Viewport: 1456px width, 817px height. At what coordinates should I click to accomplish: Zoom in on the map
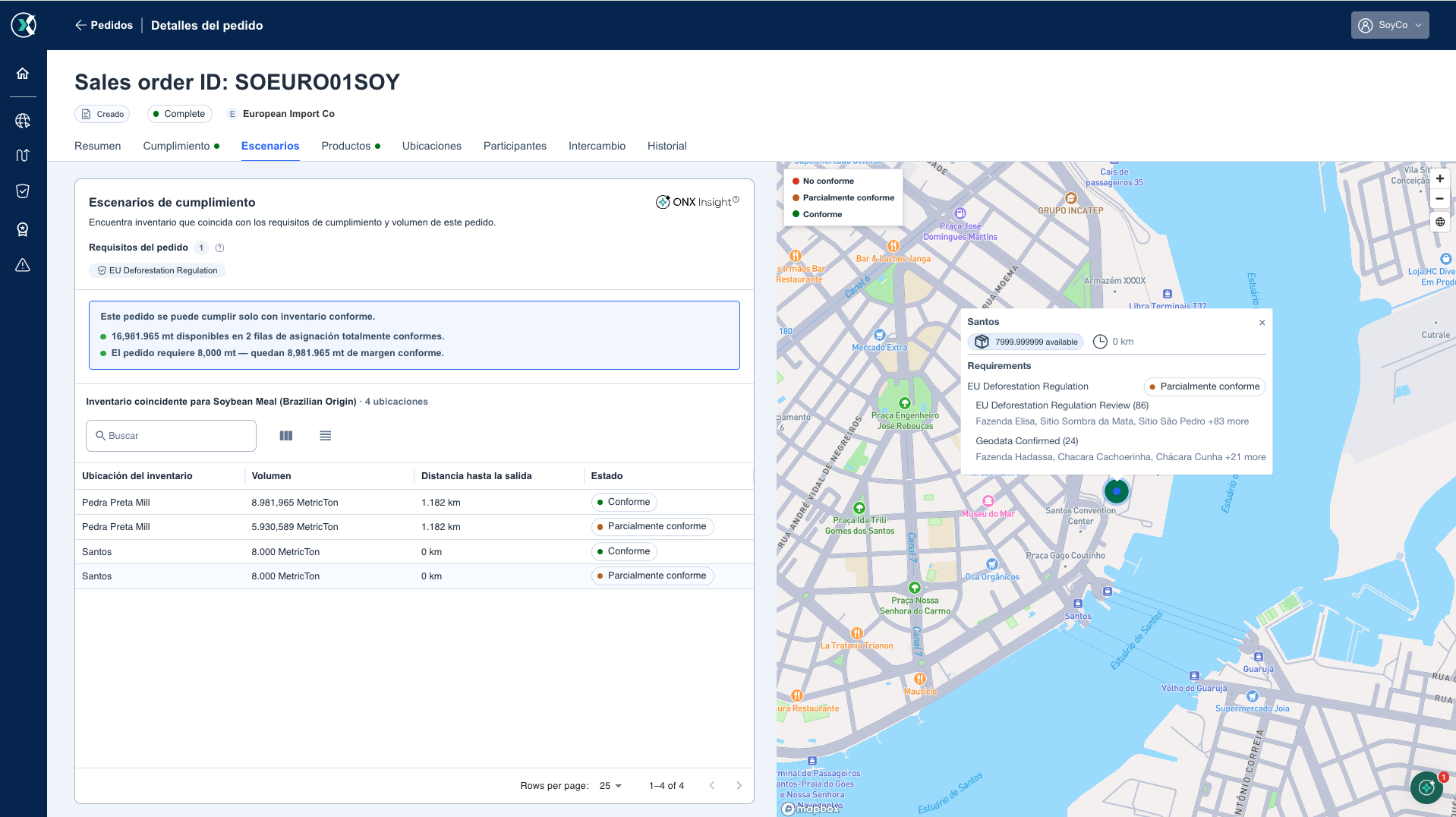[x=1439, y=179]
